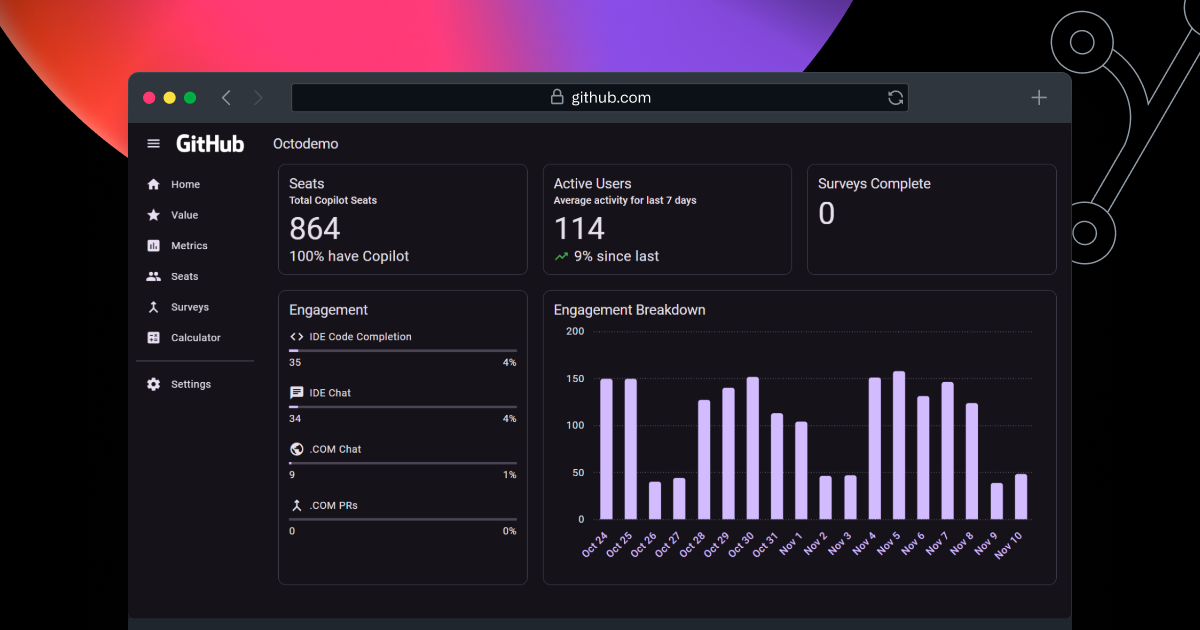This screenshot has width=1200, height=630.
Task: Click the Seats people icon
Action: (x=153, y=277)
